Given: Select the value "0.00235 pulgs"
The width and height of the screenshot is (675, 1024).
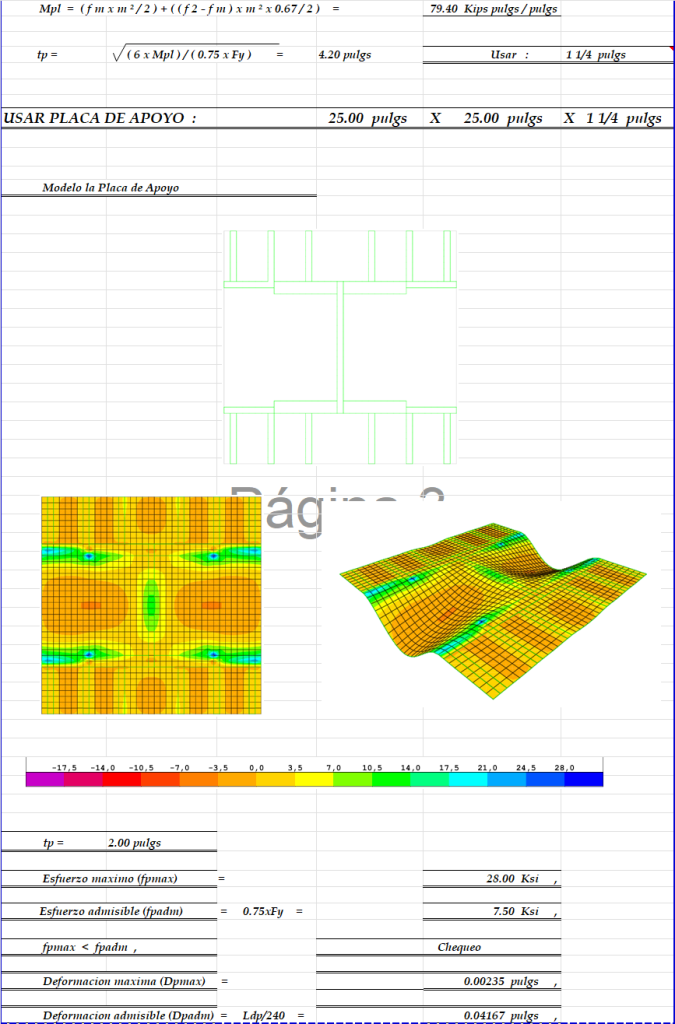Looking at the screenshot, I should [x=501, y=981].
